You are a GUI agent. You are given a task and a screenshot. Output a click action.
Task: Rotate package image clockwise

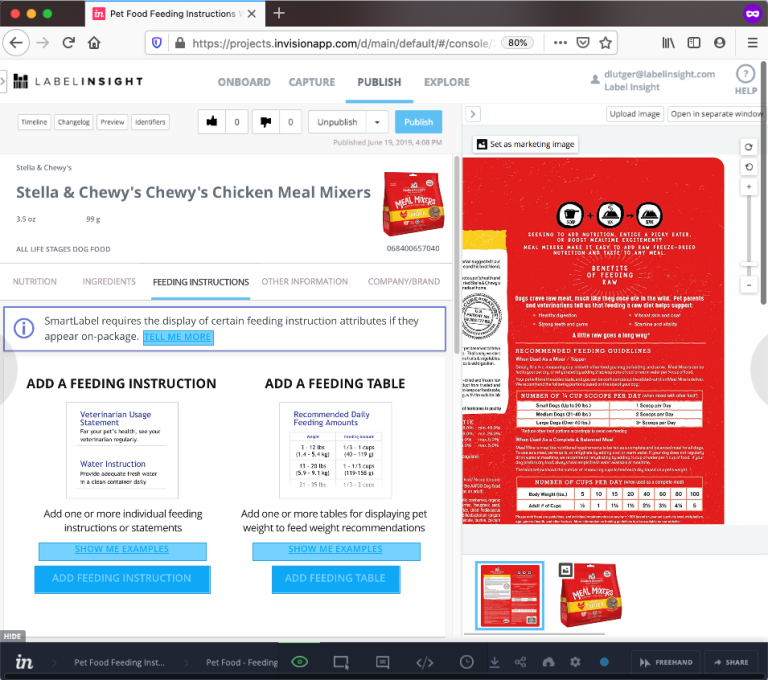[748, 146]
